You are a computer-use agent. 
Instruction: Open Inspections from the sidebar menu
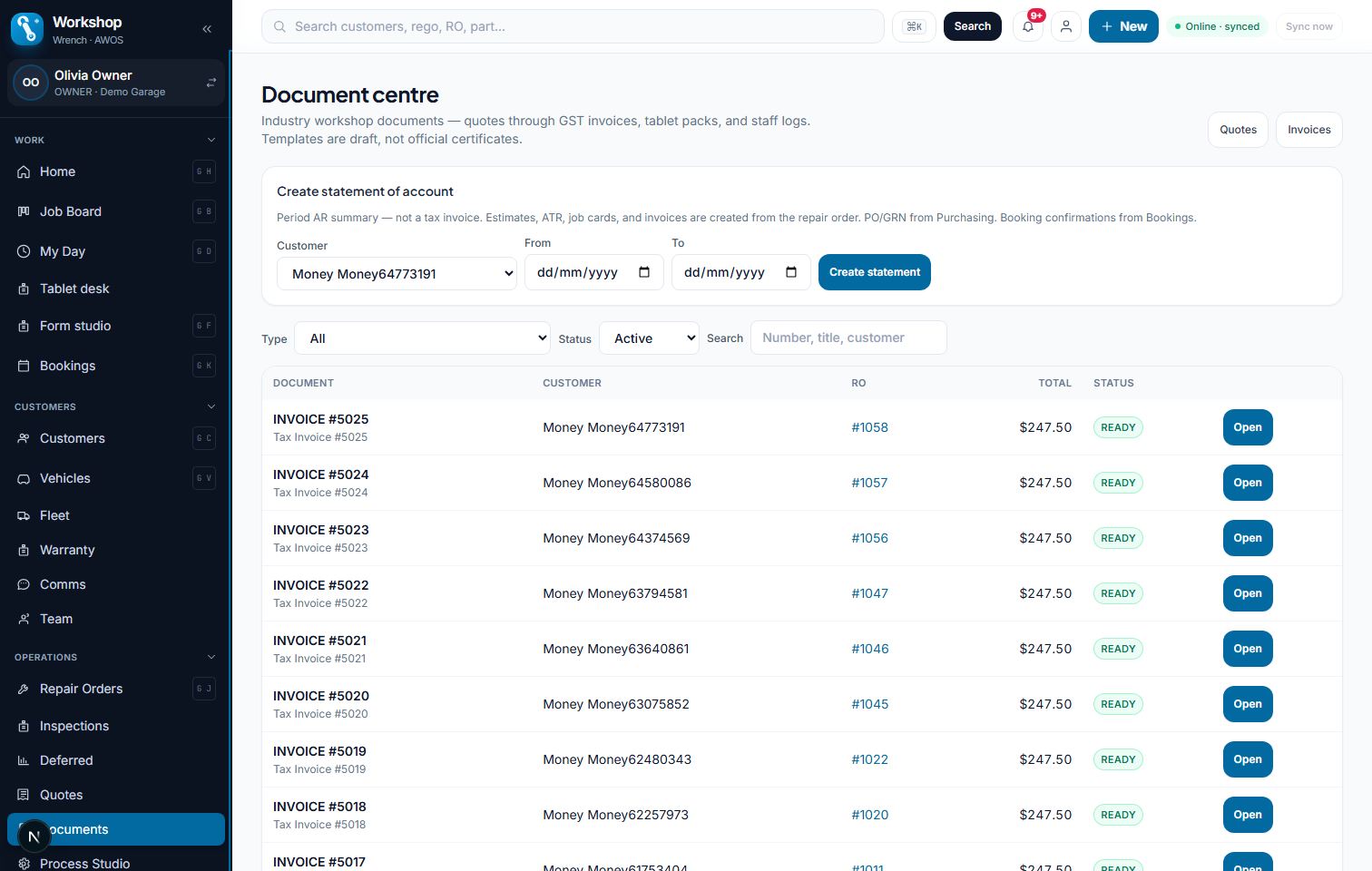click(x=116, y=726)
